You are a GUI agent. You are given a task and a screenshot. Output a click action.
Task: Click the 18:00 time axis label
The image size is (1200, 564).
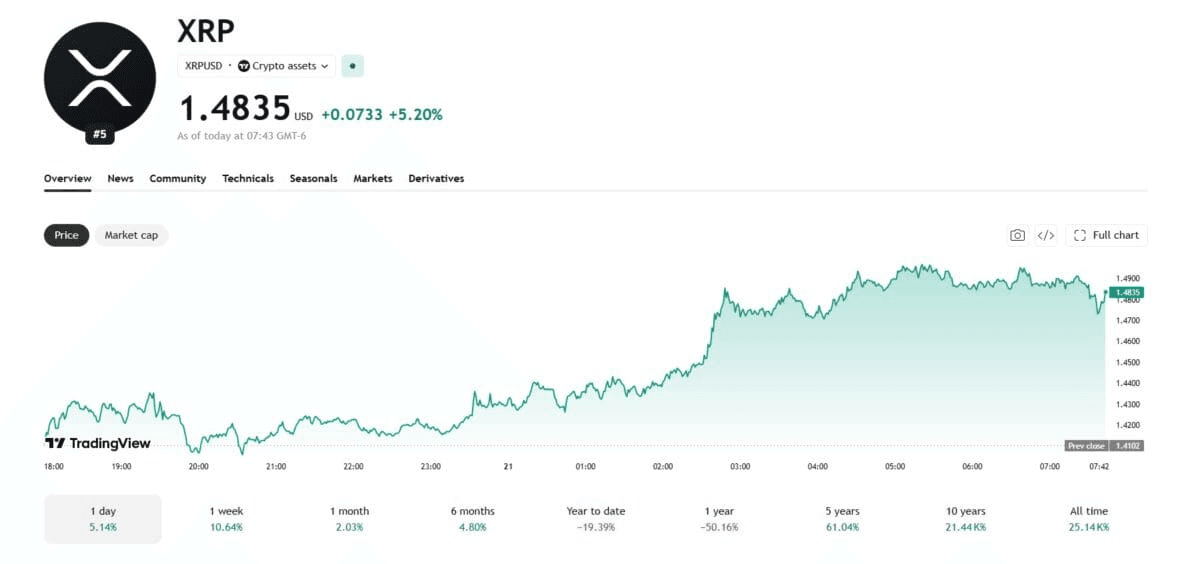point(54,466)
